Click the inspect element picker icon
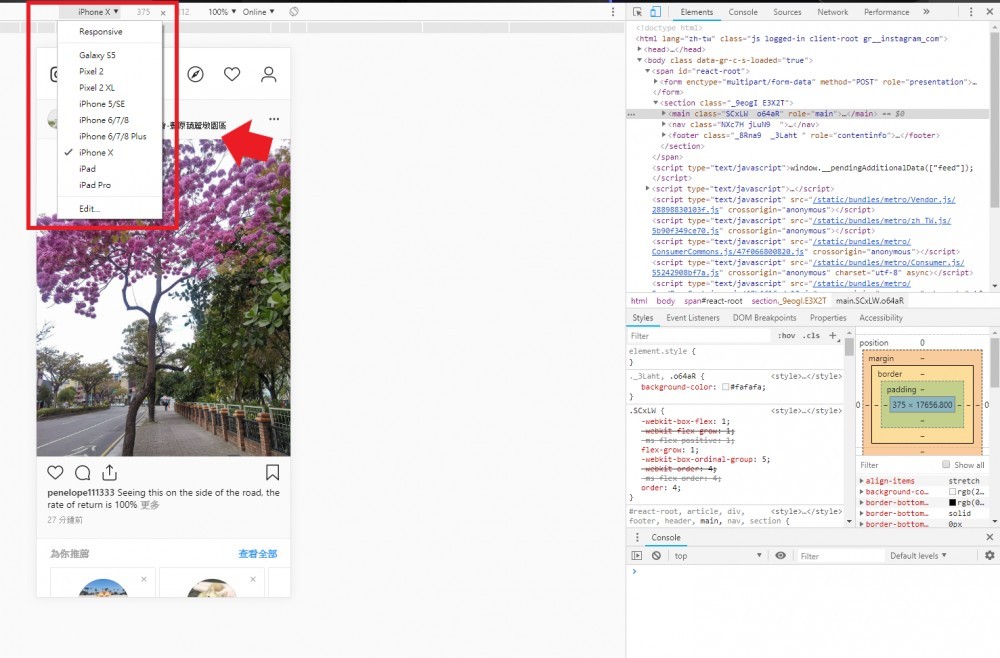Image resolution: width=1000 pixels, height=658 pixels. point(636,11)
